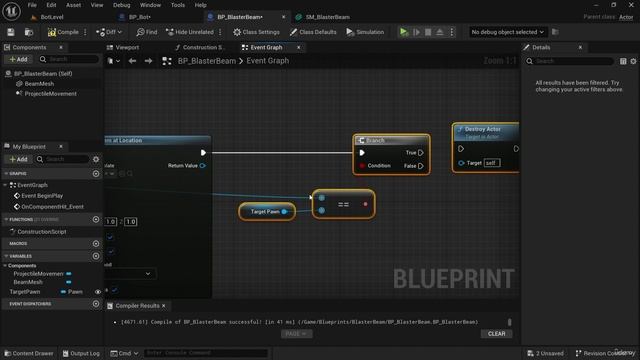Select OnComponentHit_Event entry
This screenshot has width=640, height=360.
pos(52,207)
